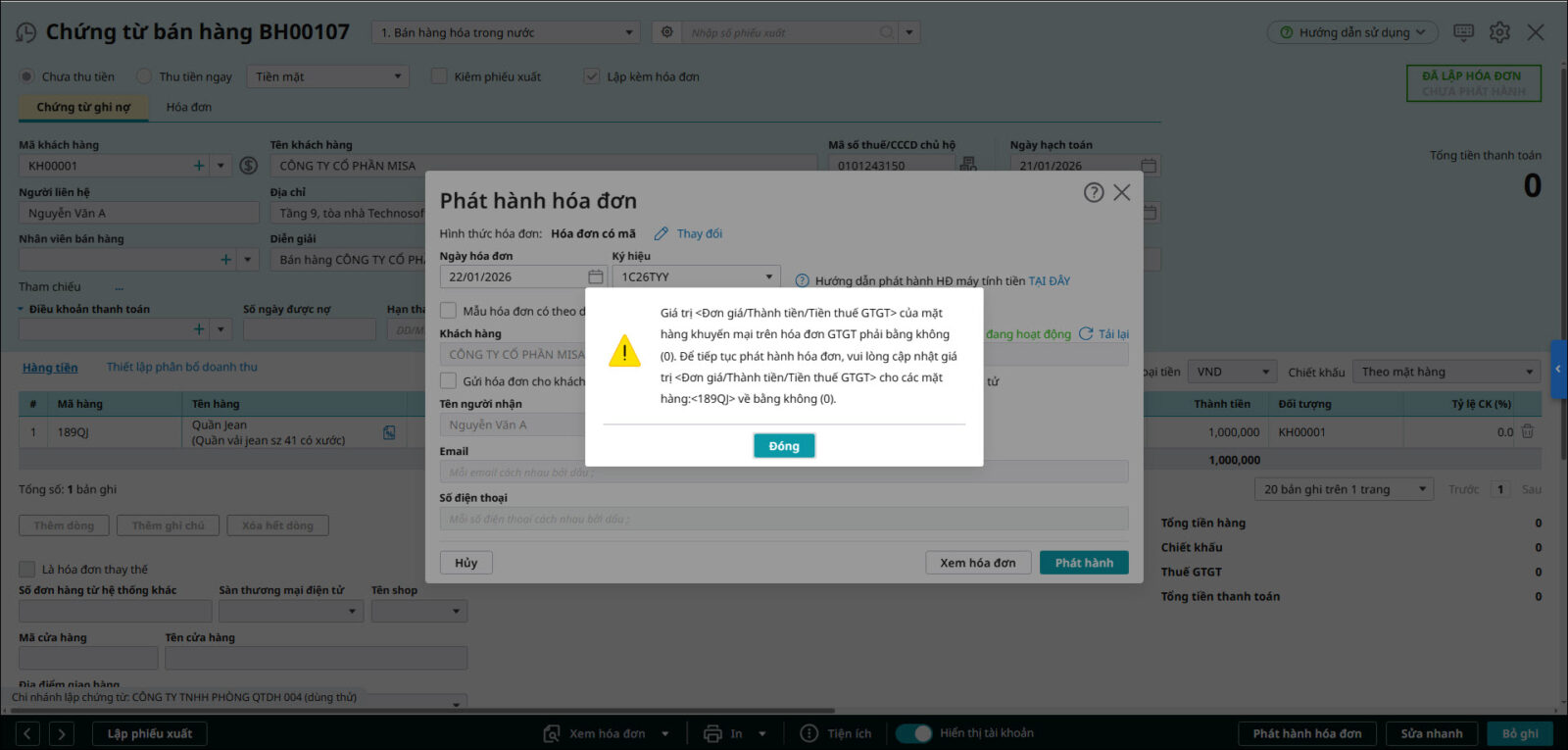
Task: Click the detail icon in the Quần Jean row
Action: 389,432
